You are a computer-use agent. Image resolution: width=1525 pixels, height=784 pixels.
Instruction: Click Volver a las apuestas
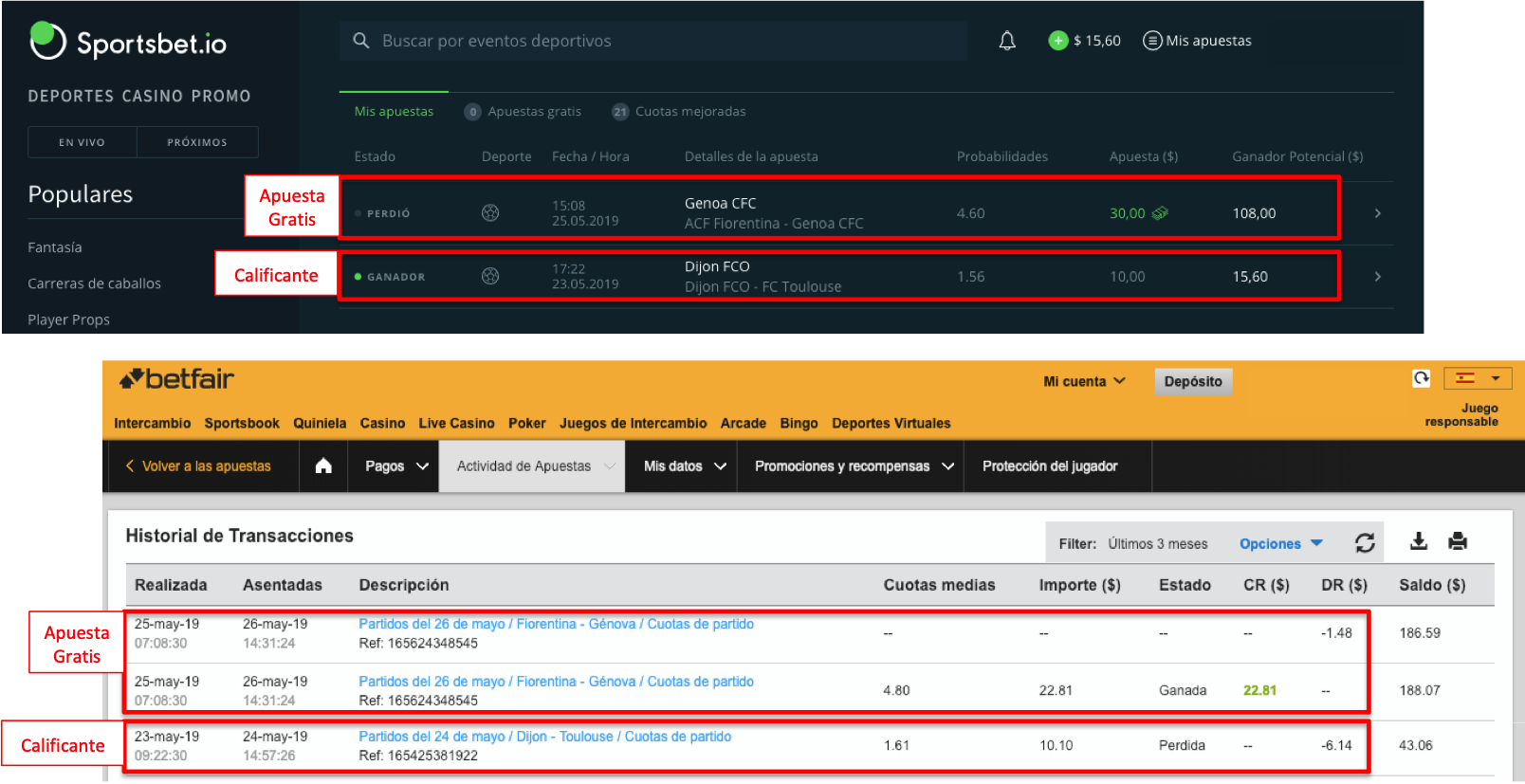coord(198,465)
